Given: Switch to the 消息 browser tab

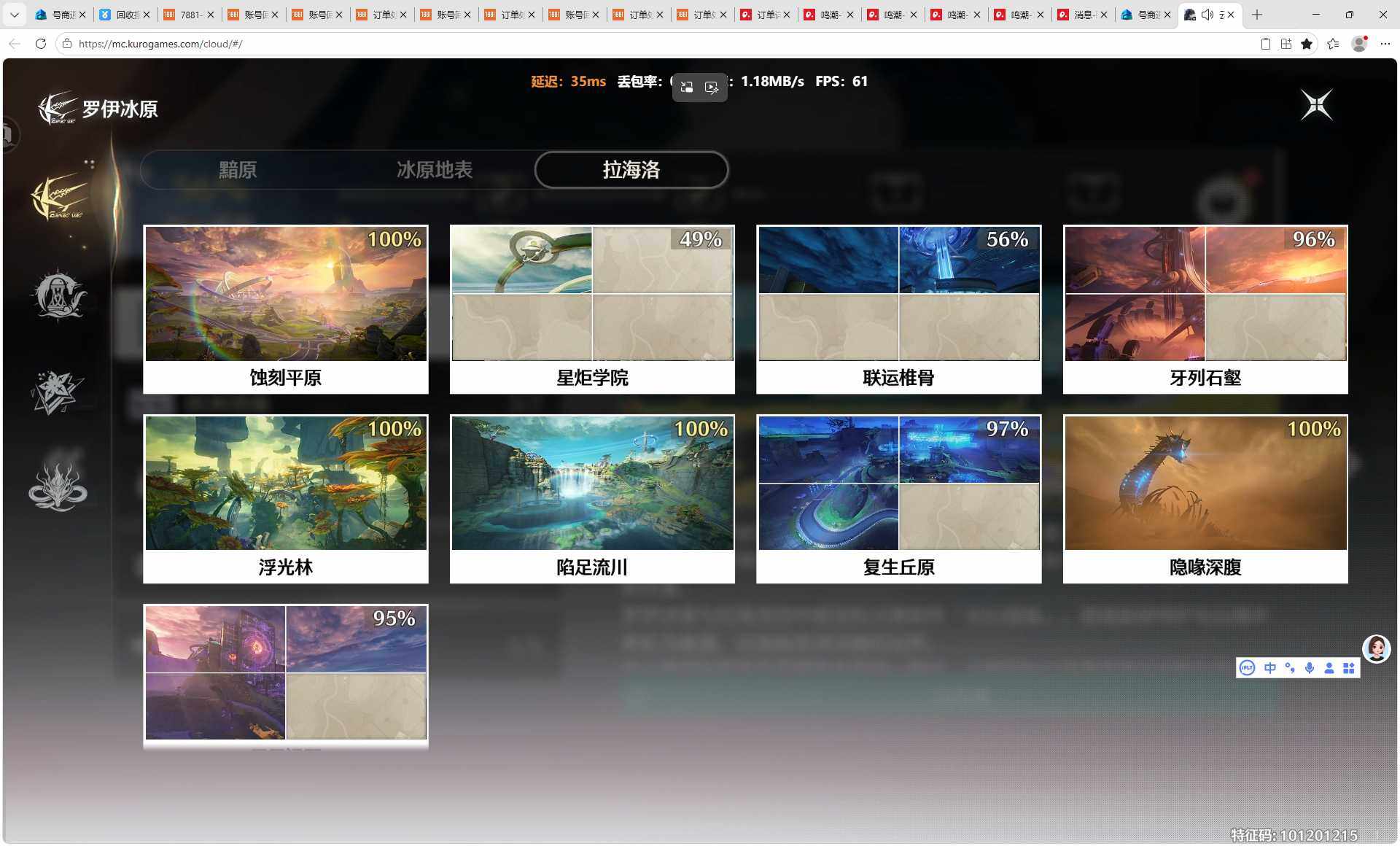Looking at the screenshot, I should [1083, 15].
